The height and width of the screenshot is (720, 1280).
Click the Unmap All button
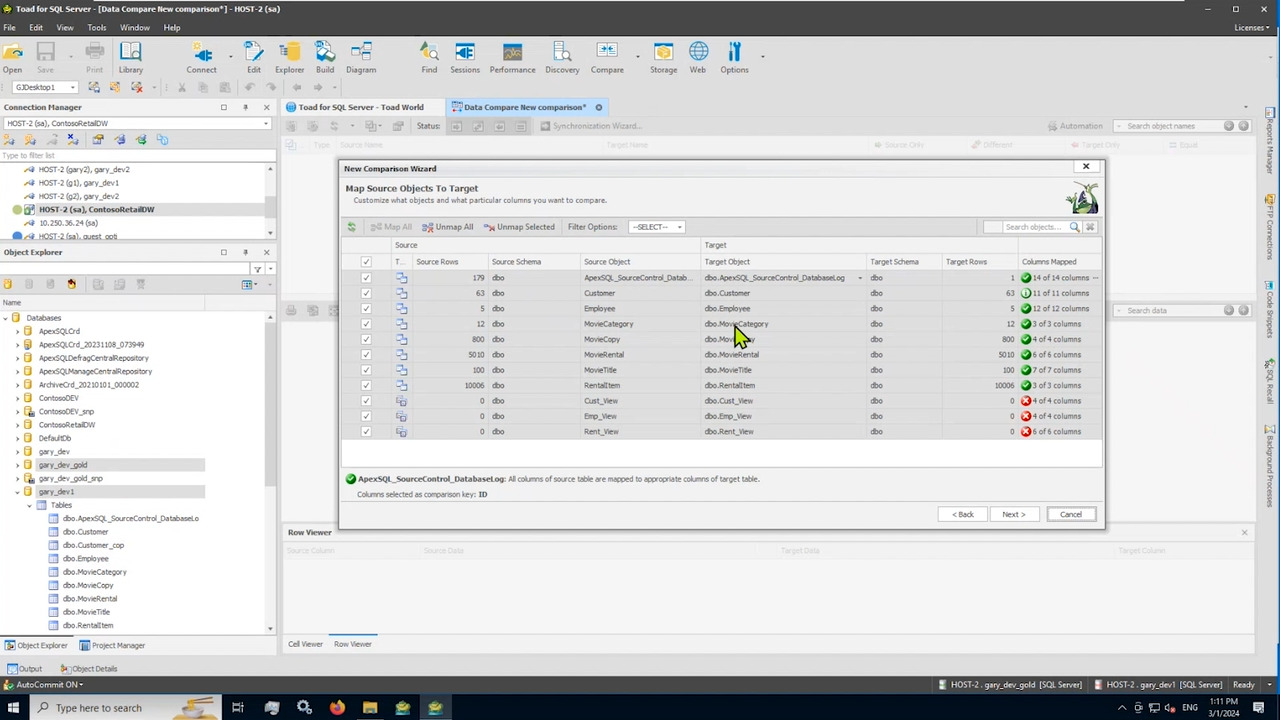click(x=448, y=227)
